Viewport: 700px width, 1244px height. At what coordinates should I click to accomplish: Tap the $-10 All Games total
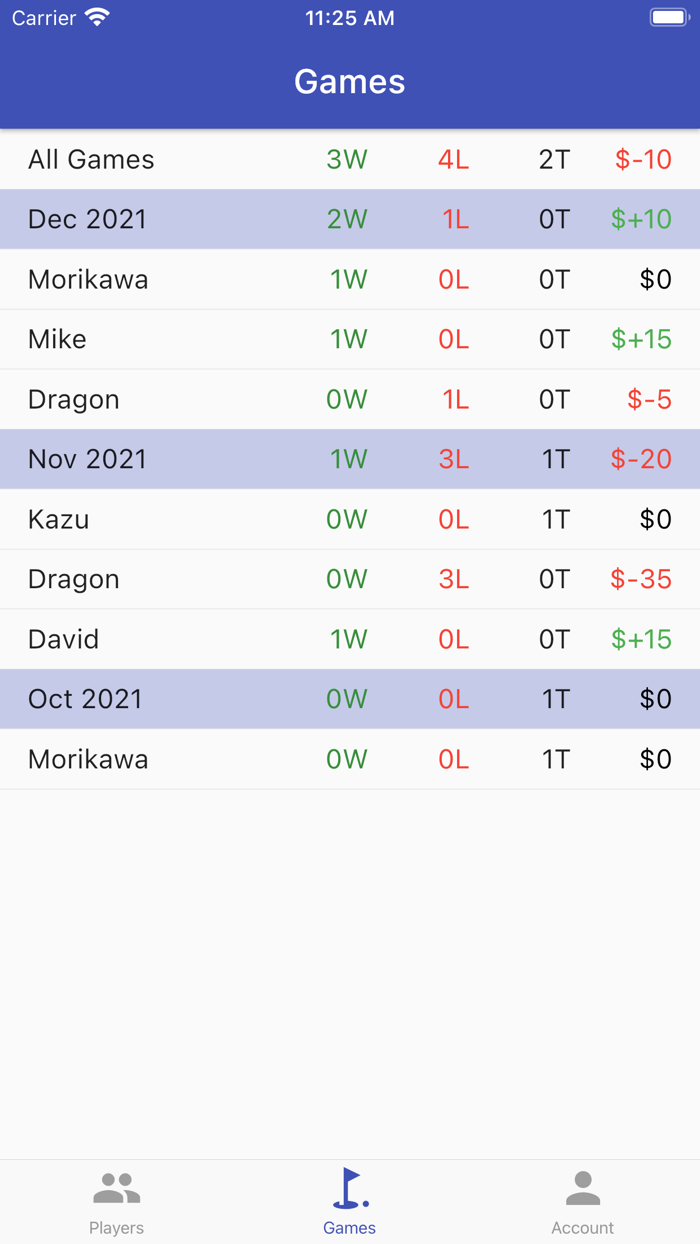(x=643, y=160)
